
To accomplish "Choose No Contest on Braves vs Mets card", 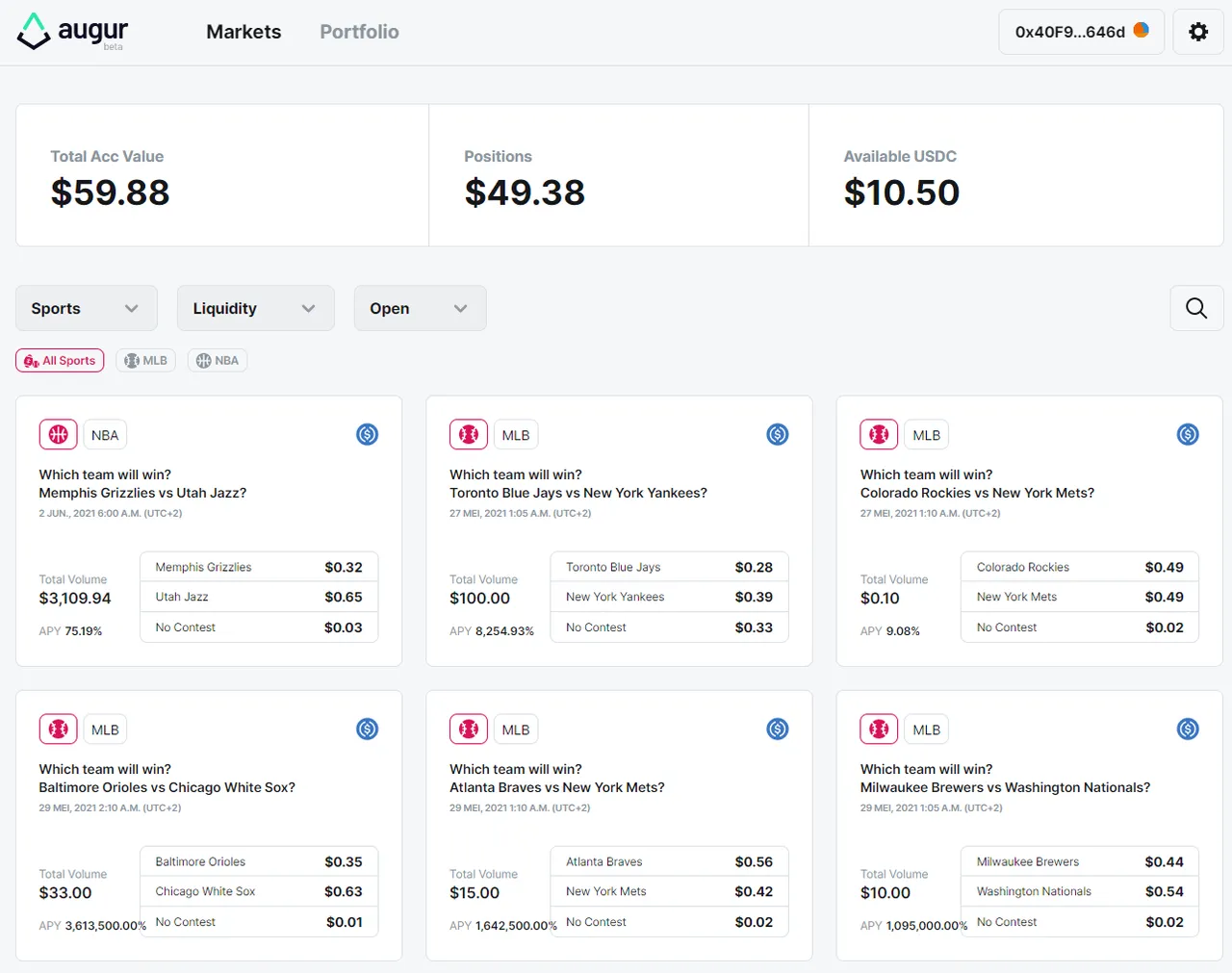I will pyautogui.click(x=669, y=922).
